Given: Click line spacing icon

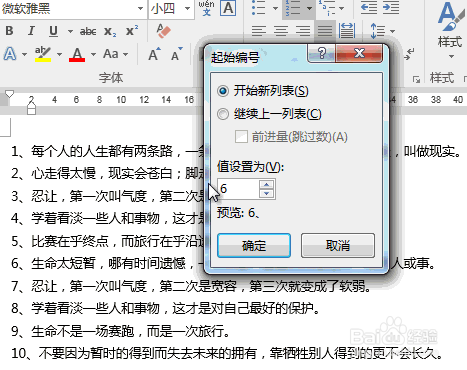Looking at the screenshot, I should tap(378, 31).
